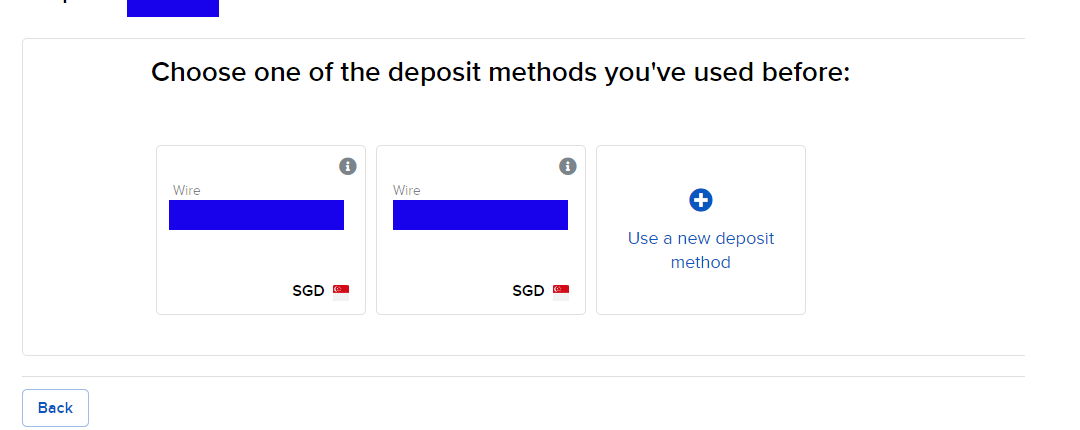Click empty space below plus in new-method card
This screenshot has width=1080, height=430.
701,292
